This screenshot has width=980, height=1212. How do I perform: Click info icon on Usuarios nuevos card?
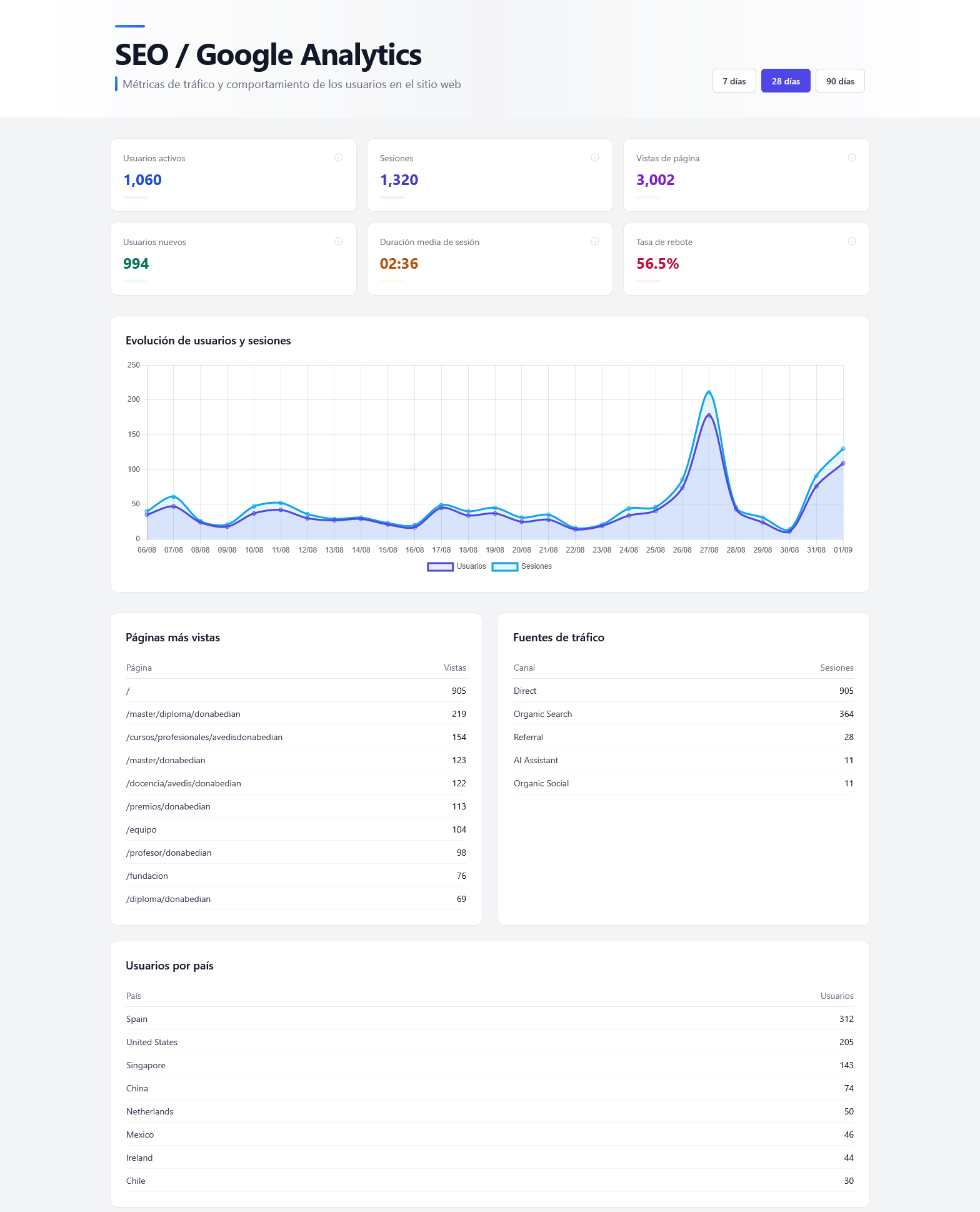click(x=339, y=241)
